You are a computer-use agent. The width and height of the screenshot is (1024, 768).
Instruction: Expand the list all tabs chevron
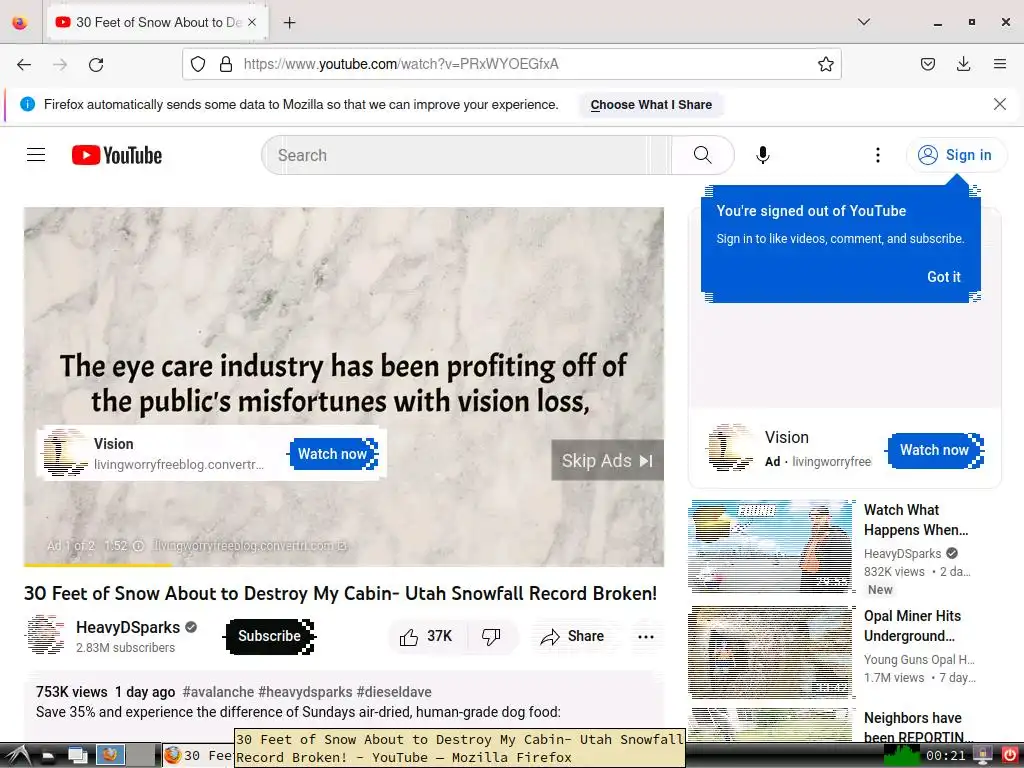point(863,22)
